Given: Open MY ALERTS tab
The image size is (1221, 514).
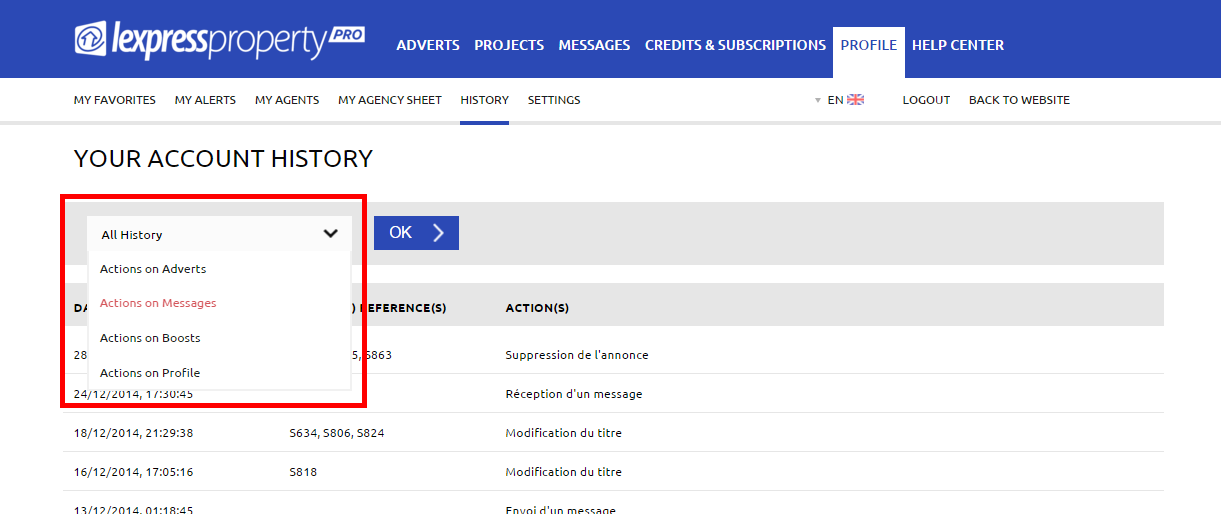Looking at the screenshot, I should pyautogui.click(x=205, y=100).
